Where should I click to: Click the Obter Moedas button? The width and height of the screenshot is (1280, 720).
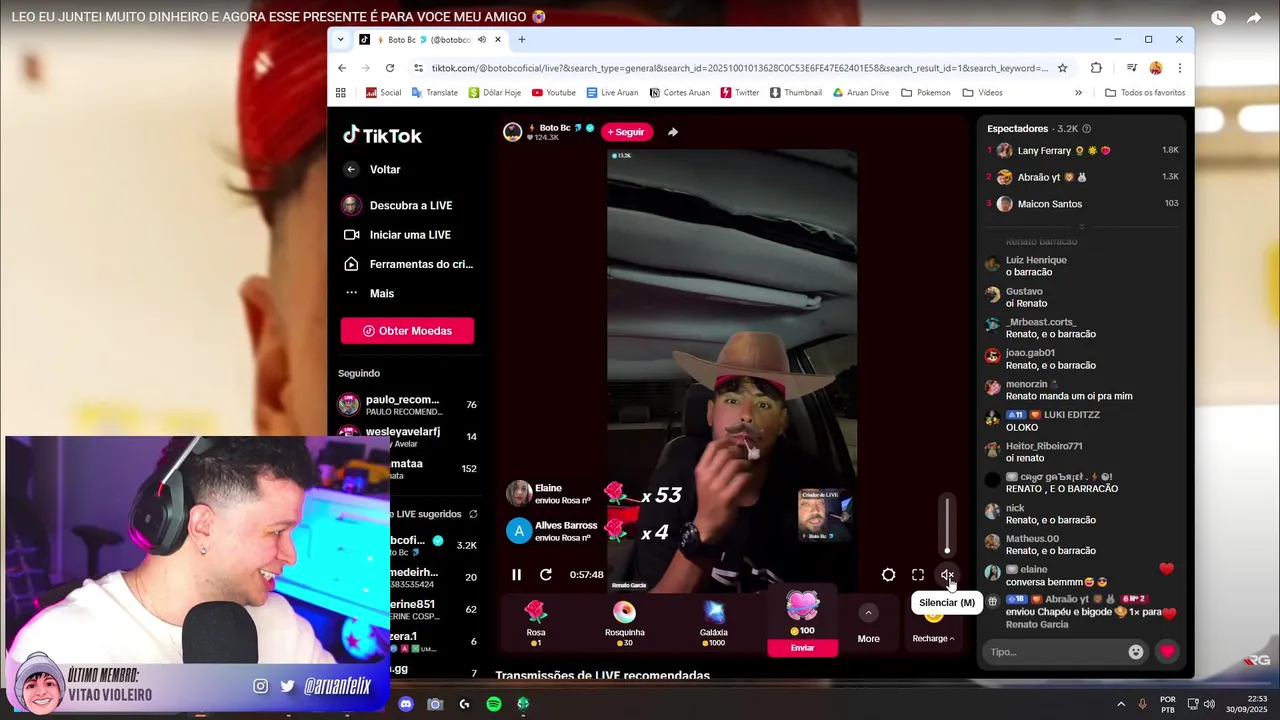[x=407, y=331]
